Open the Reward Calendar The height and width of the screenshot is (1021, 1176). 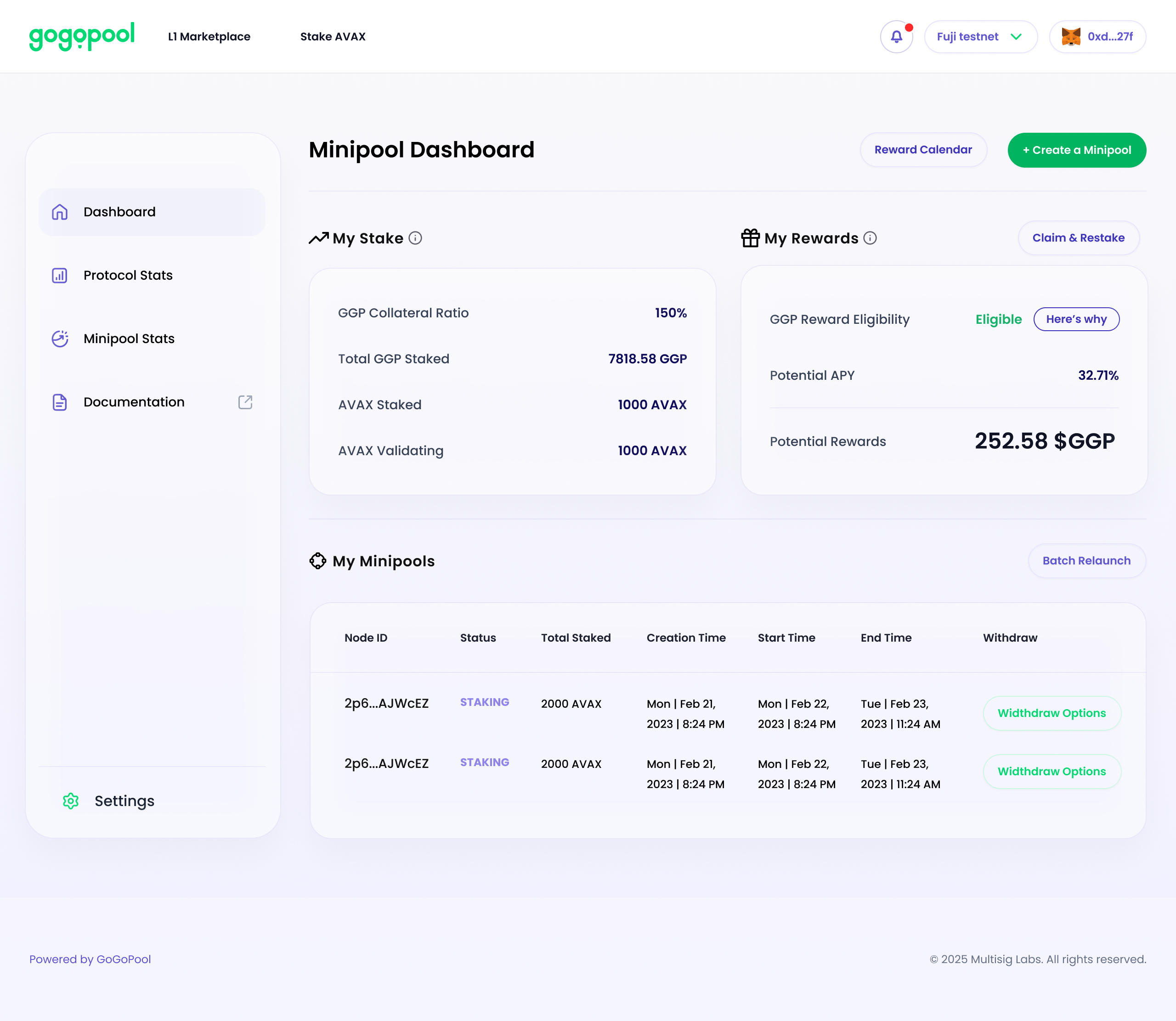pos(923,149)
